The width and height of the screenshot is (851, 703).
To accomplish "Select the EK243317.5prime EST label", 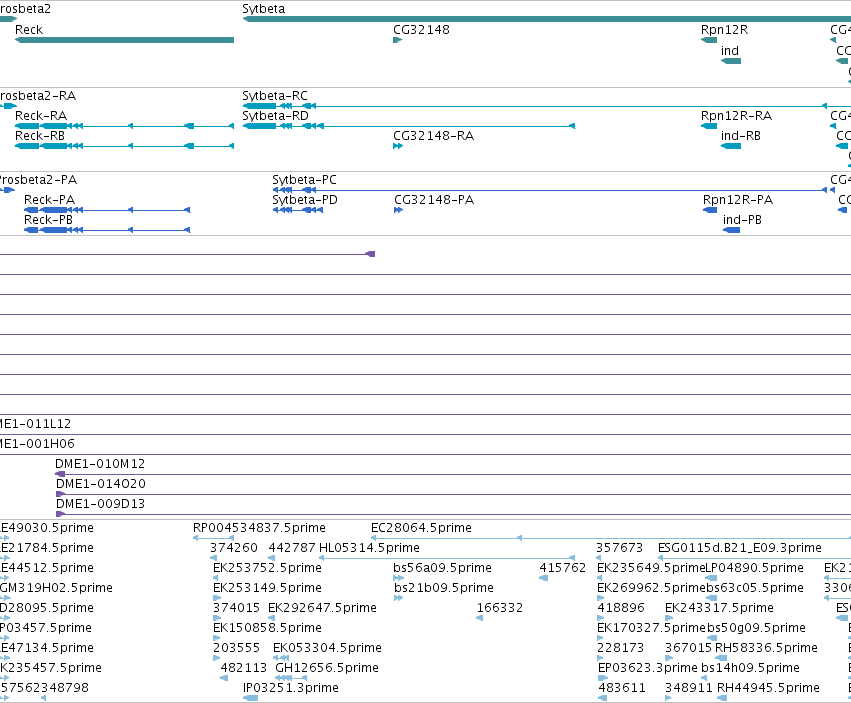I will 719,608.
